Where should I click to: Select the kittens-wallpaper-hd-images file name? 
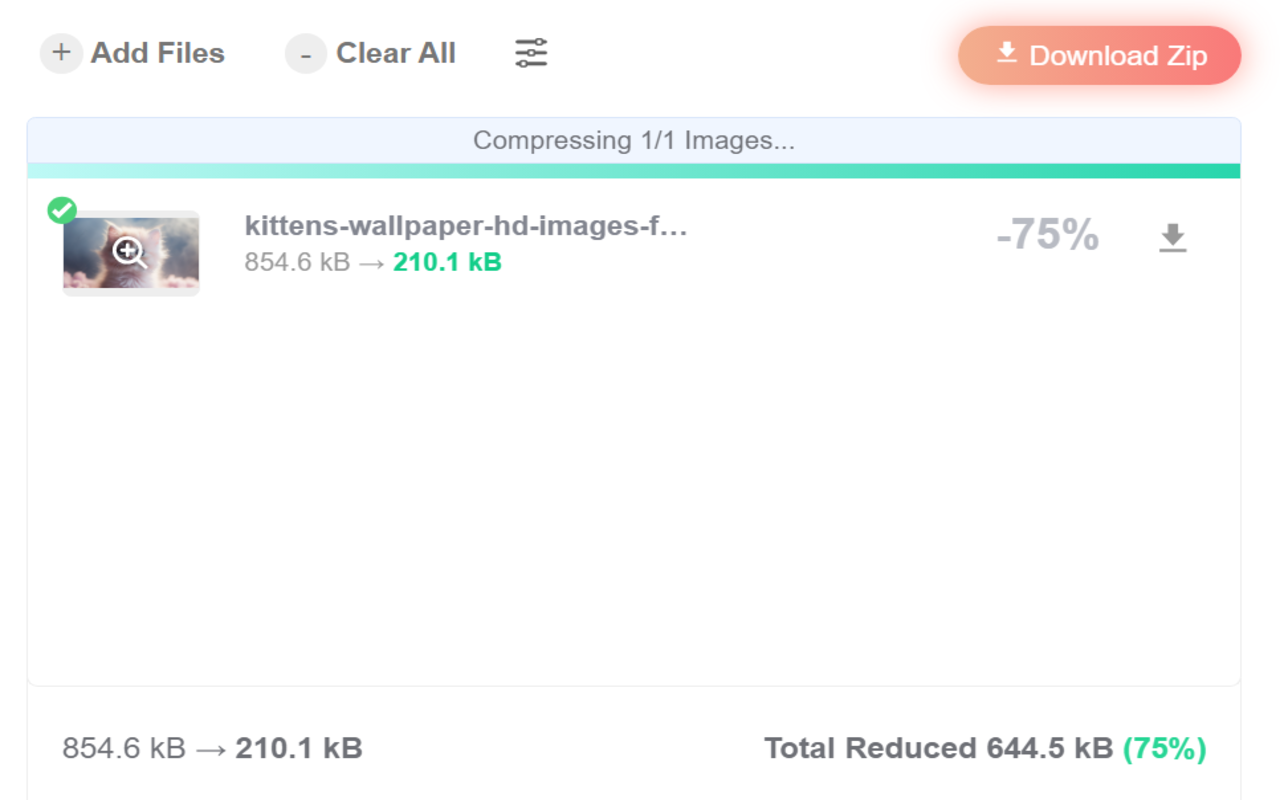click(x=466, y=227)
